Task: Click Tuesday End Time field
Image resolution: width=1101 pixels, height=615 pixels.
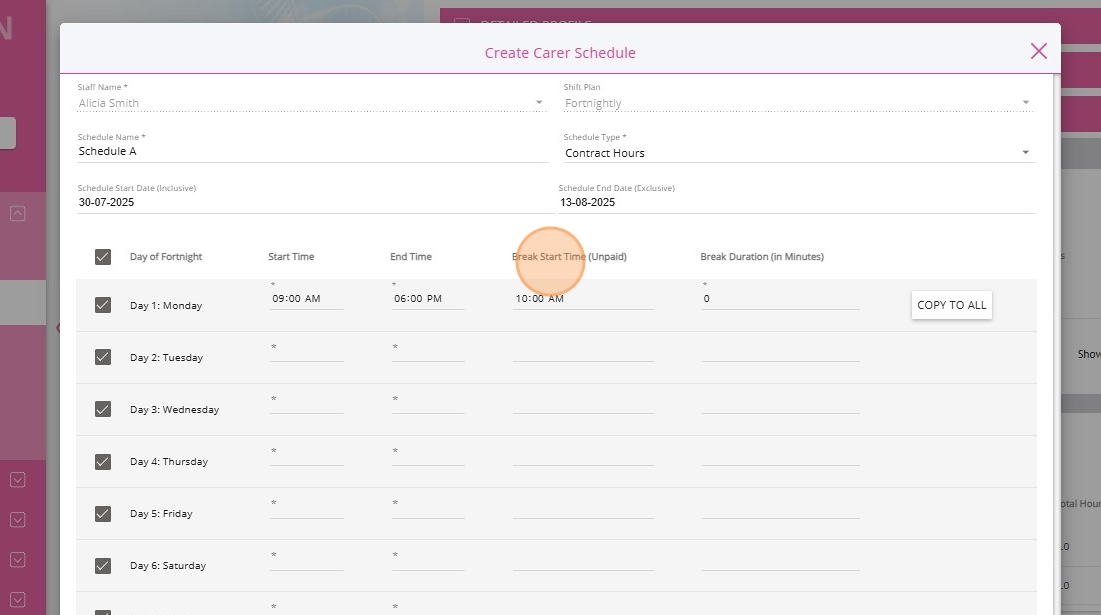Action: (x=428, y=352)
